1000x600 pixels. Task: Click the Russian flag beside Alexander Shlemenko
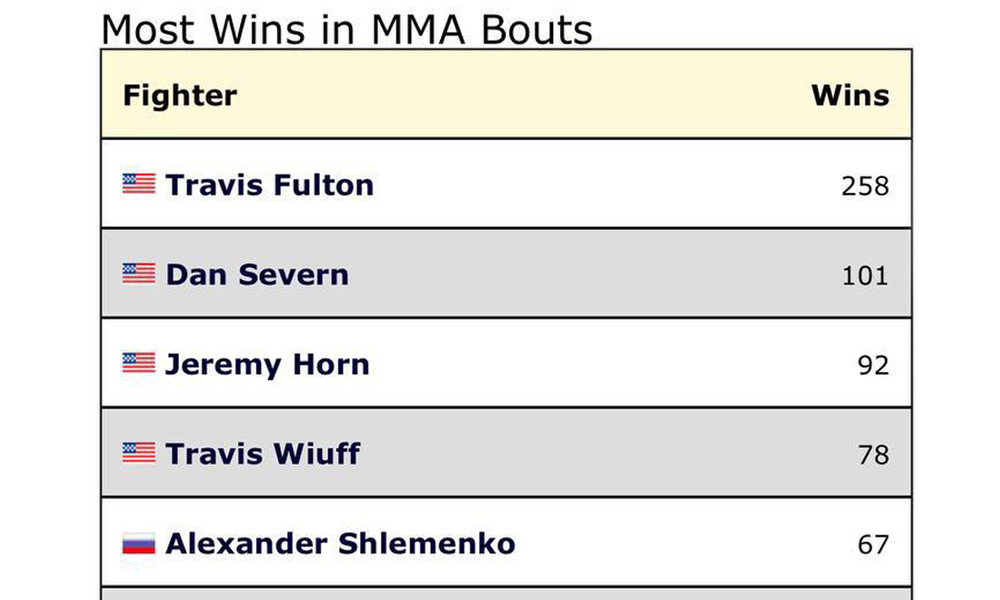click(139, 543)
